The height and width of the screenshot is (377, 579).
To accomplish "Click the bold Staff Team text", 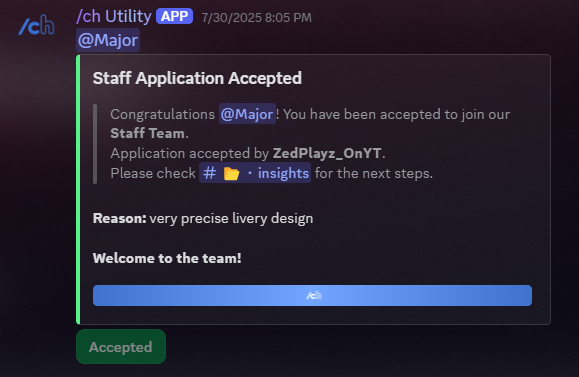I will (x=147, y=133).
